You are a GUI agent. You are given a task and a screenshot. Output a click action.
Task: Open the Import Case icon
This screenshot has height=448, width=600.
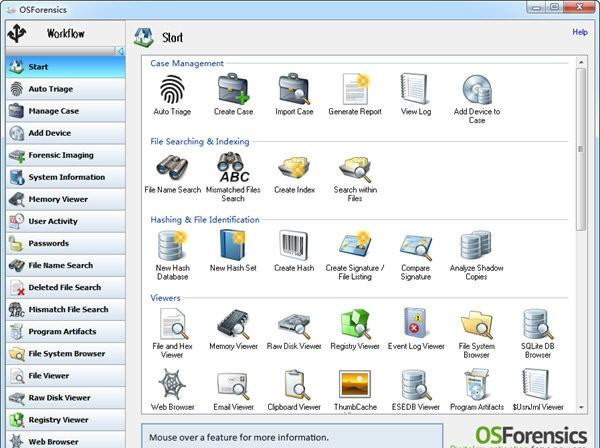pyautogui.click(x=294, y=90)
